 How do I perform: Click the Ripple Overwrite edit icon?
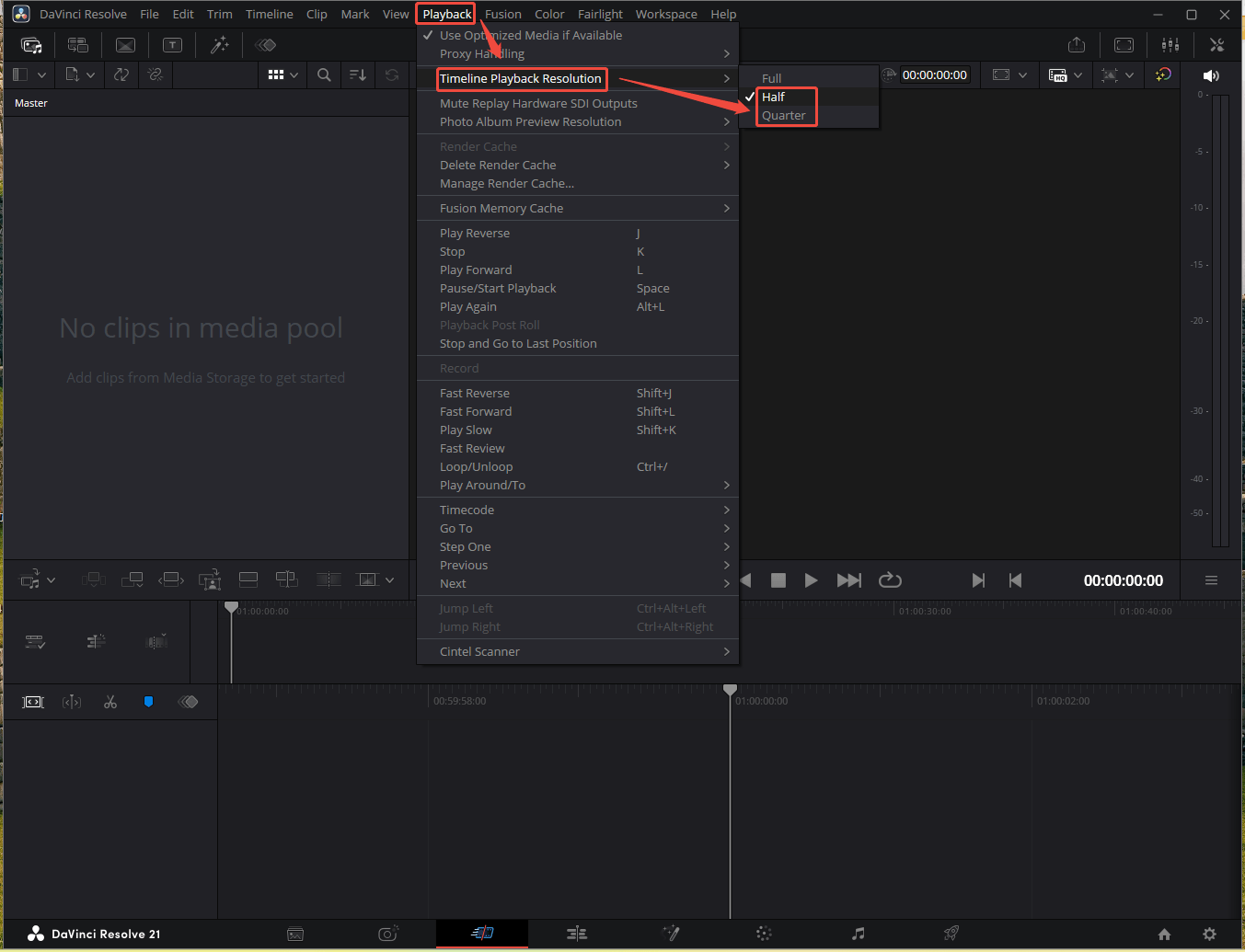[171, 579]
